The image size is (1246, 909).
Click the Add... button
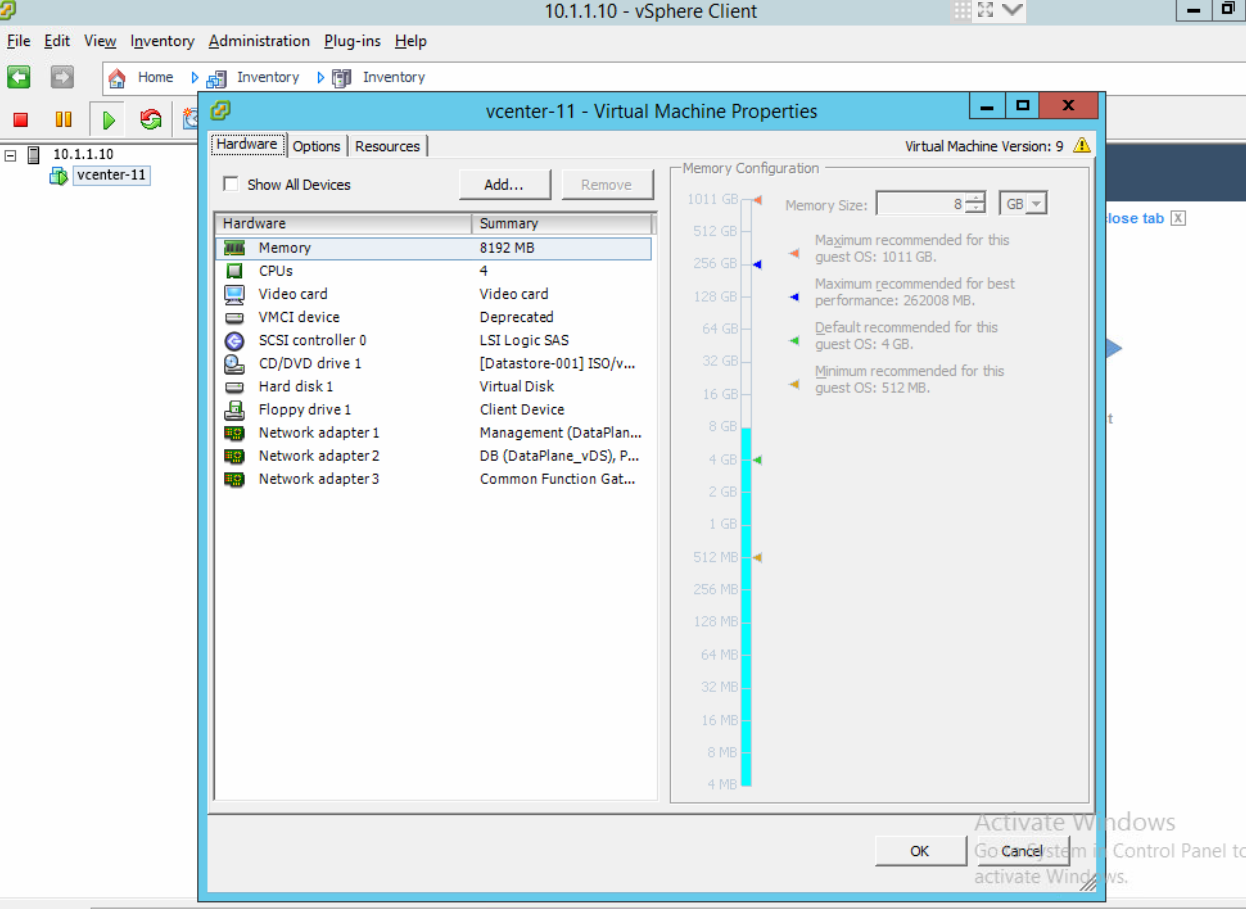pyautogui.click(x=504, y=185)
